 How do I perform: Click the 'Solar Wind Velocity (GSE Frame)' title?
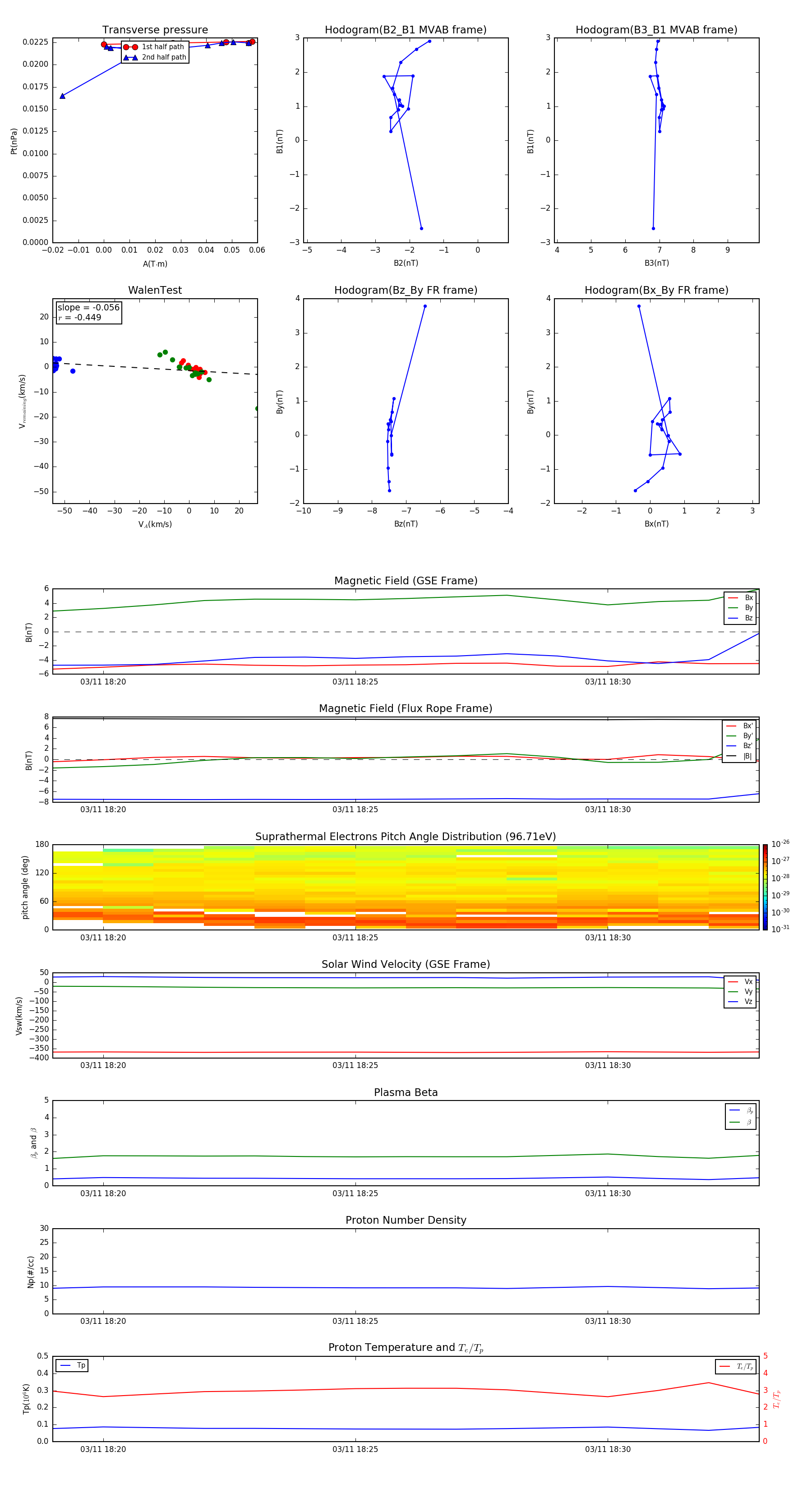tap(406, 965)
